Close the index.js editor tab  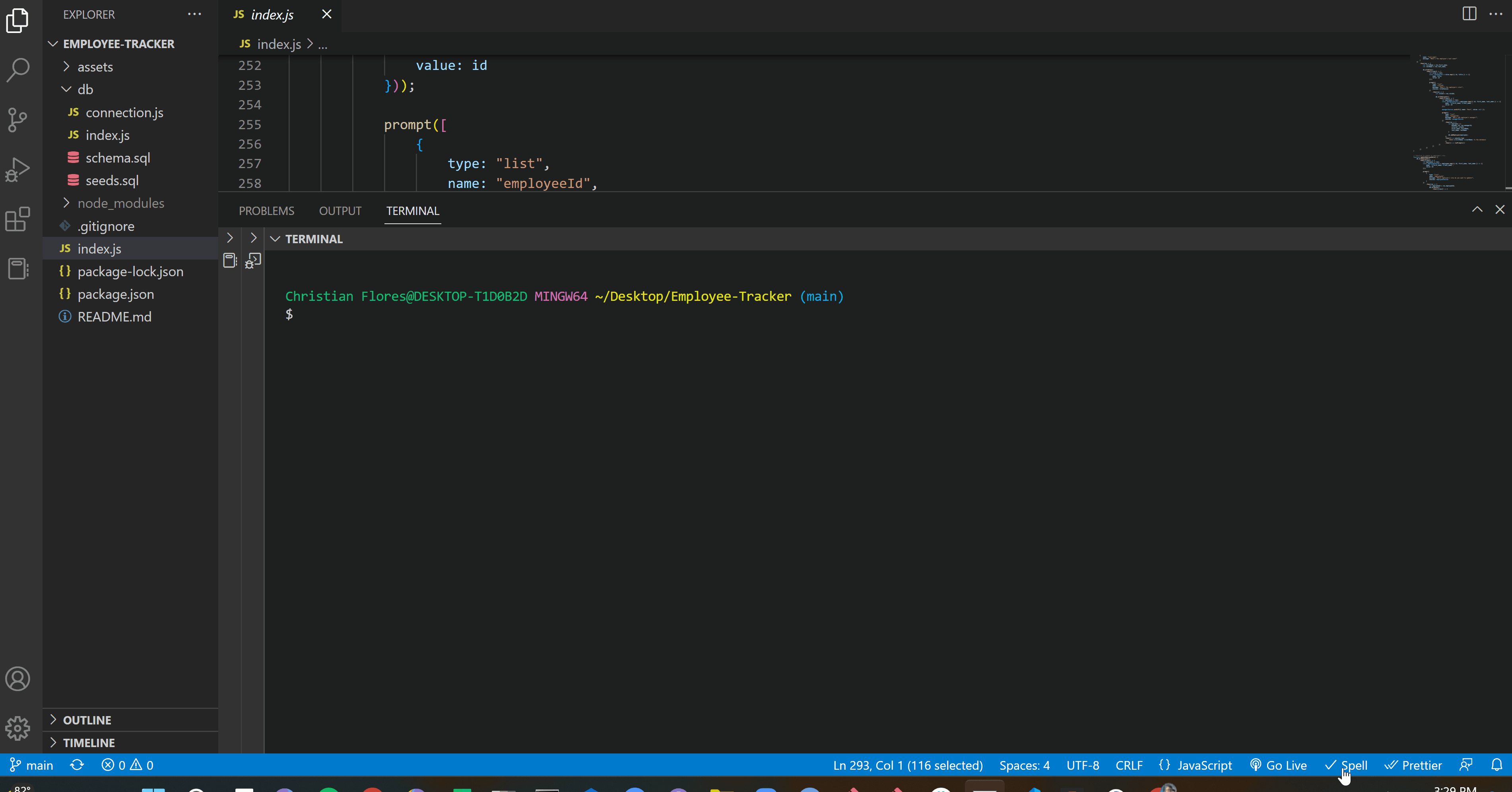[x=327, y=14]
